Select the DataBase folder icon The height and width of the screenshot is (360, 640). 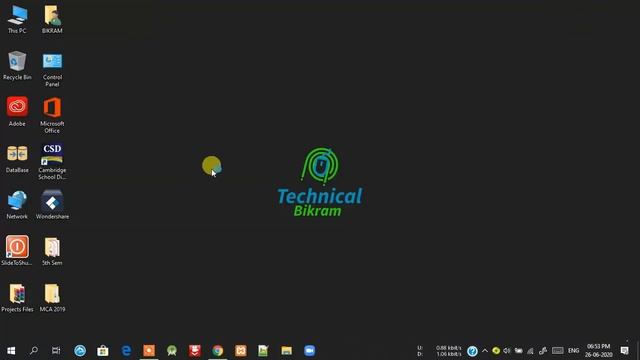tap(17, 158)
